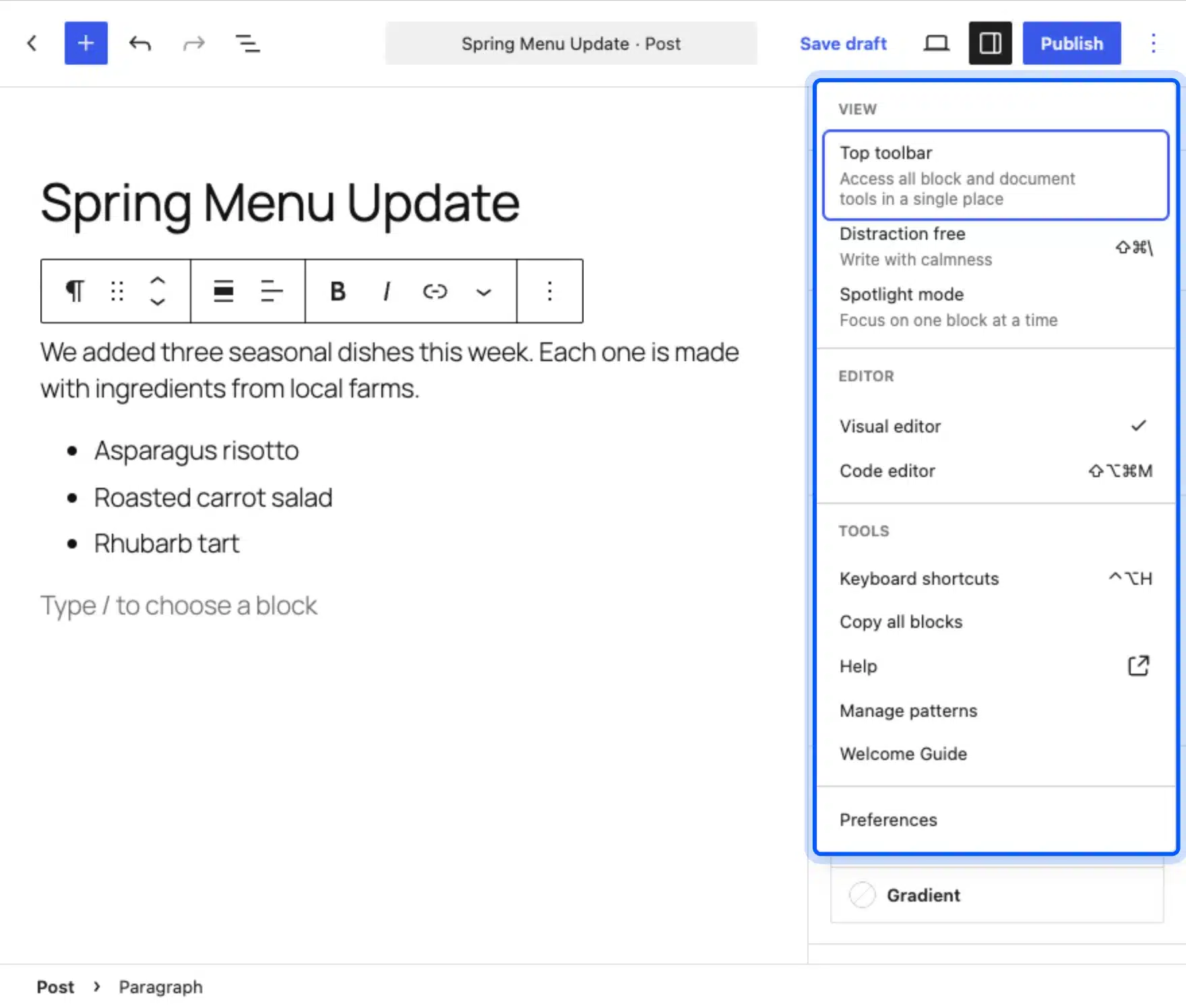Switch to the Code editor
Viewport: 1186px width, 1008px height.
pos(995,470)
